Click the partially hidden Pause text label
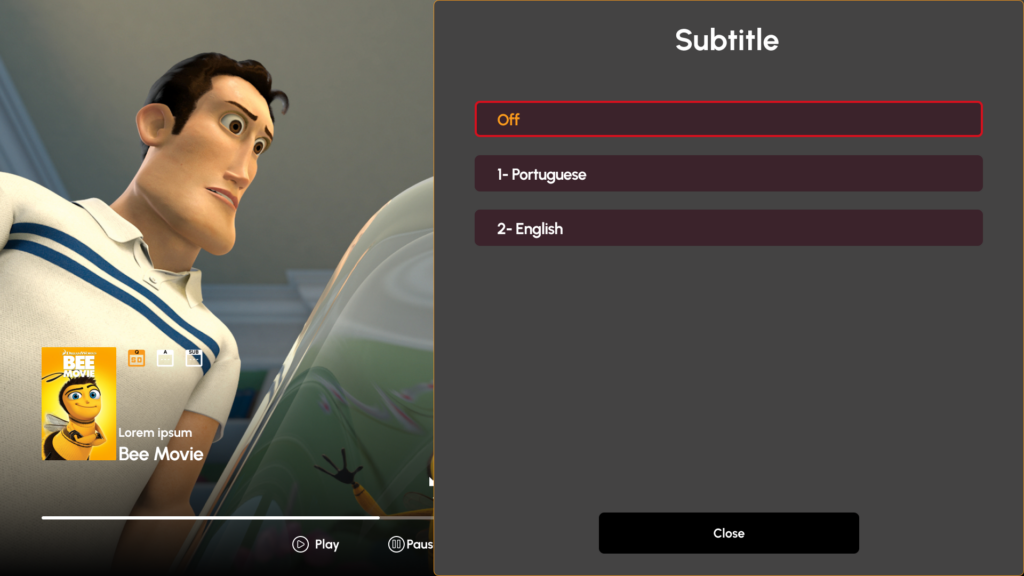Viewport: 1024px width, 576px height. point(419,544)
